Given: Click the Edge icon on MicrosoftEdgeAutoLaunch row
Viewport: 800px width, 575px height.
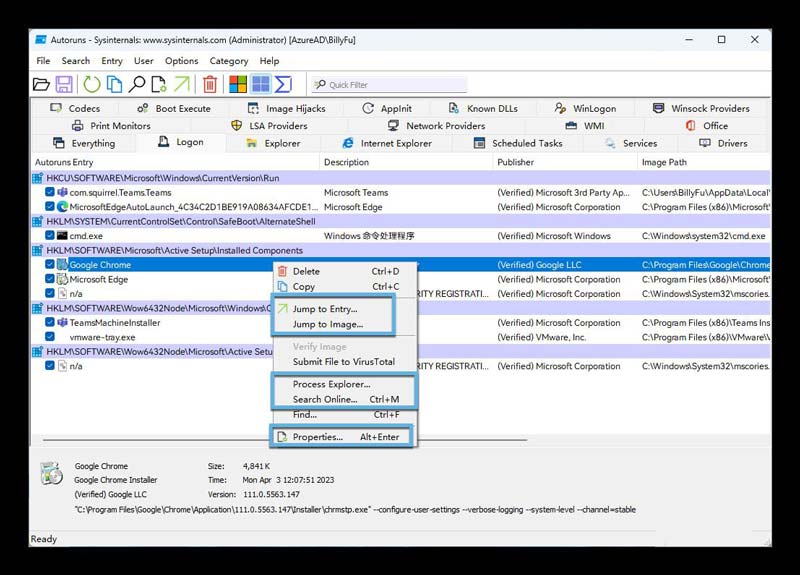Looking at the screenshot, I should pyautogui.click(x=62, y=207).
